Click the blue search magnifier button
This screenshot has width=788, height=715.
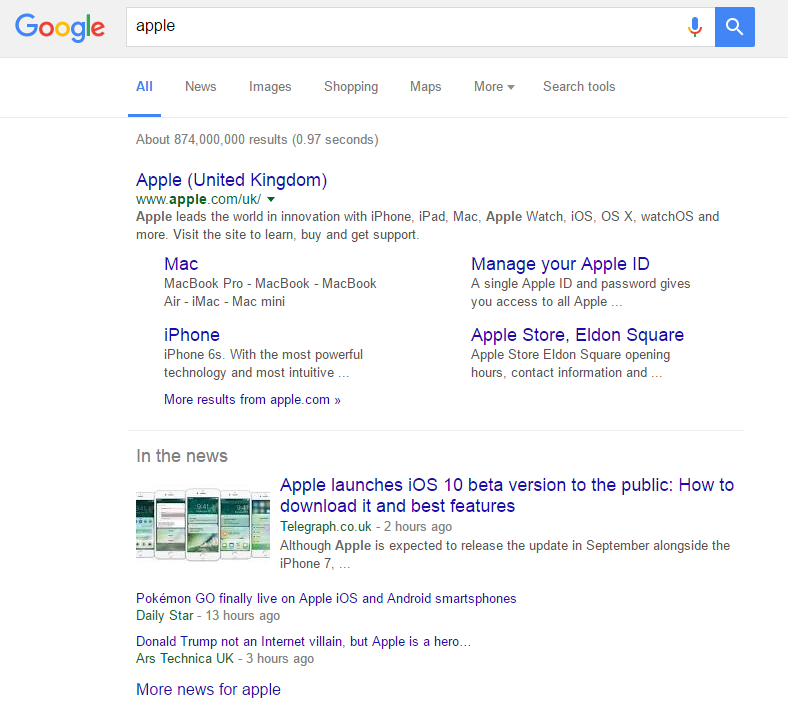click(734, 27)
